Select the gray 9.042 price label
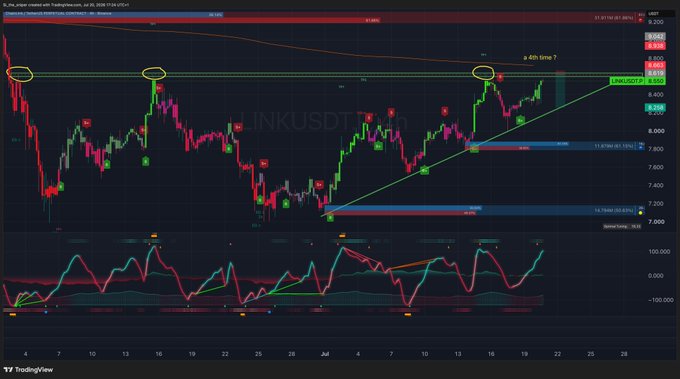 coord(655,37)
